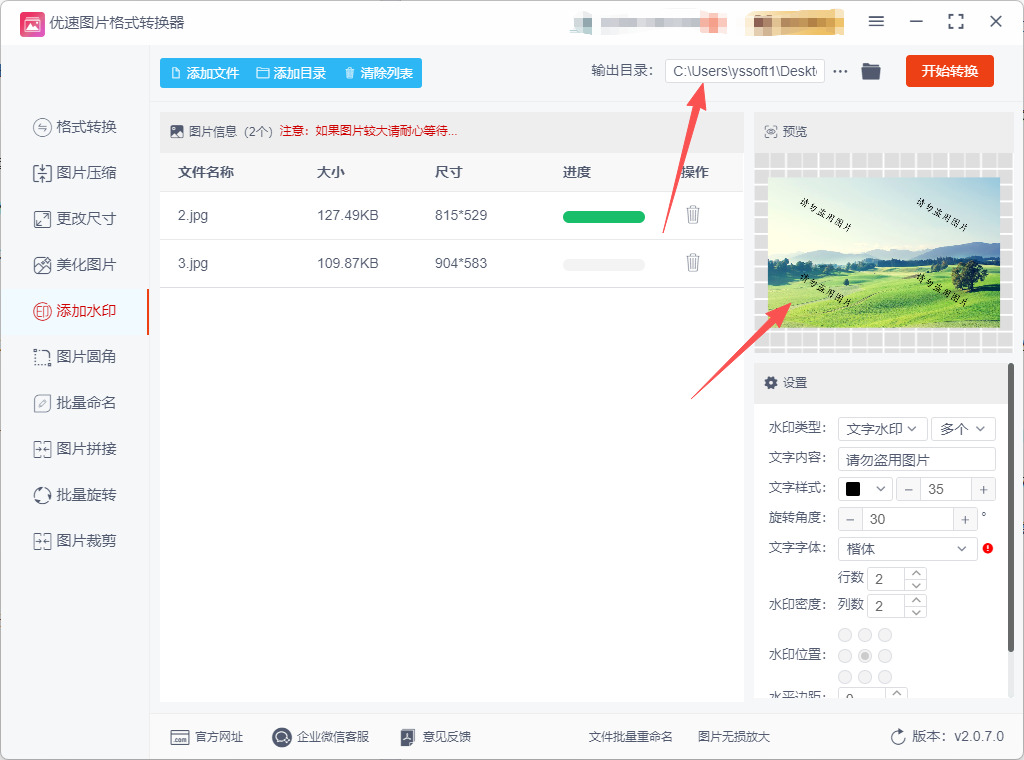Screen dimensions: 1024x760
Task: Click the font size value 35 field
Action: 946,489
